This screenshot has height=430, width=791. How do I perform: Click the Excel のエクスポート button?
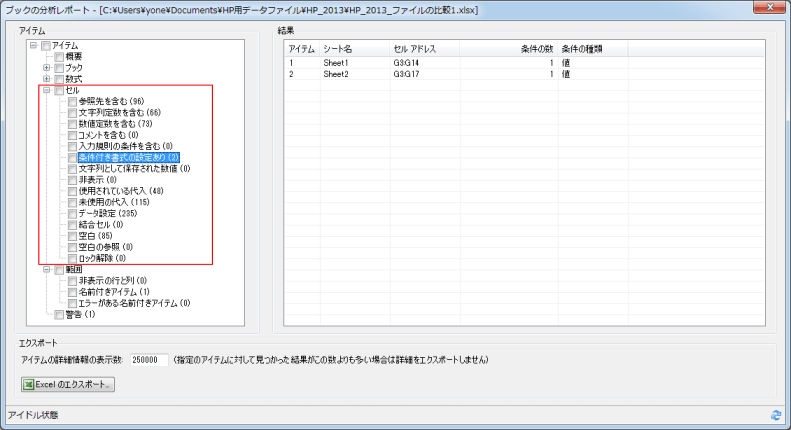(x=68, y=385)
